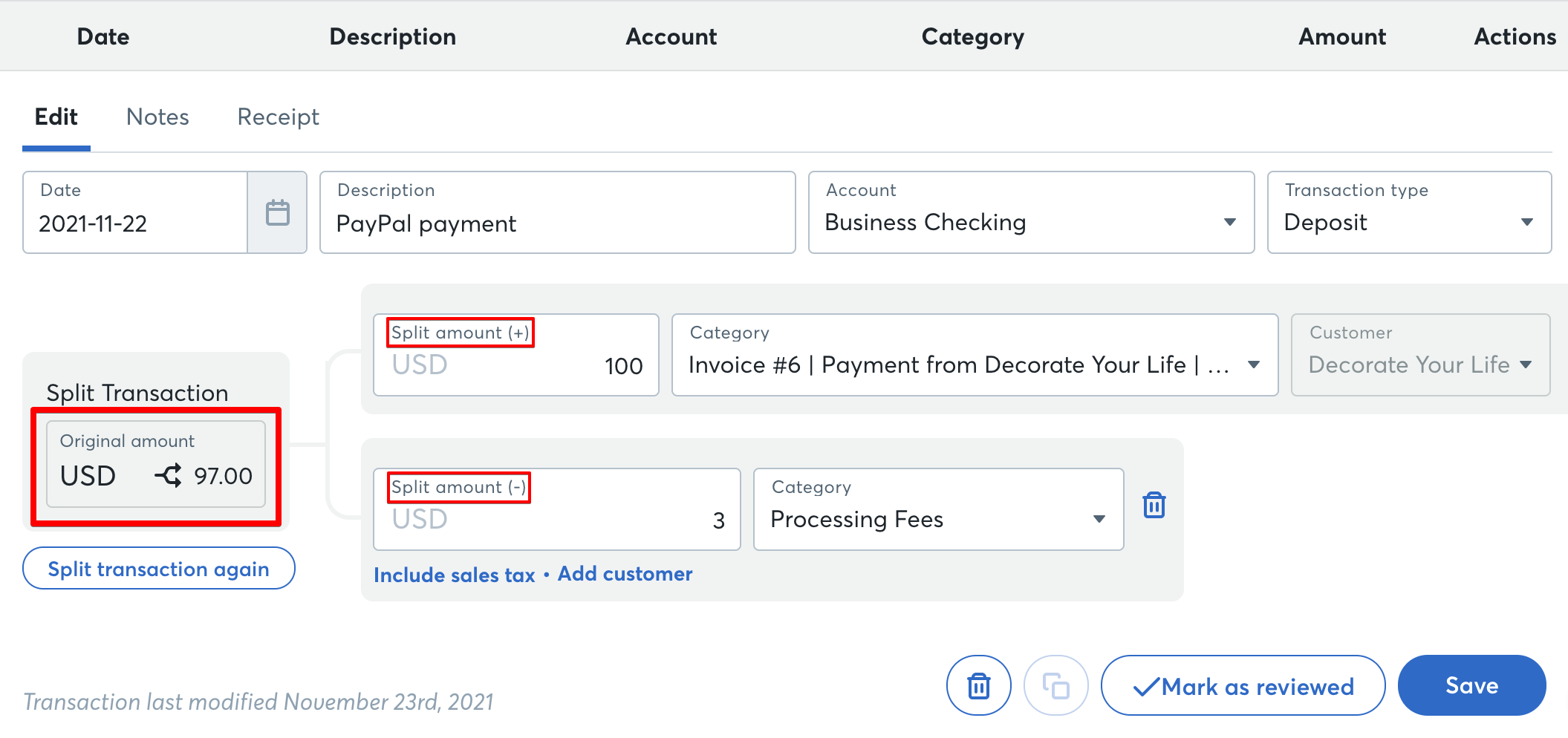Click the duplicate transaction icon
The image size is (1568, 738).
pos(1056,685)
